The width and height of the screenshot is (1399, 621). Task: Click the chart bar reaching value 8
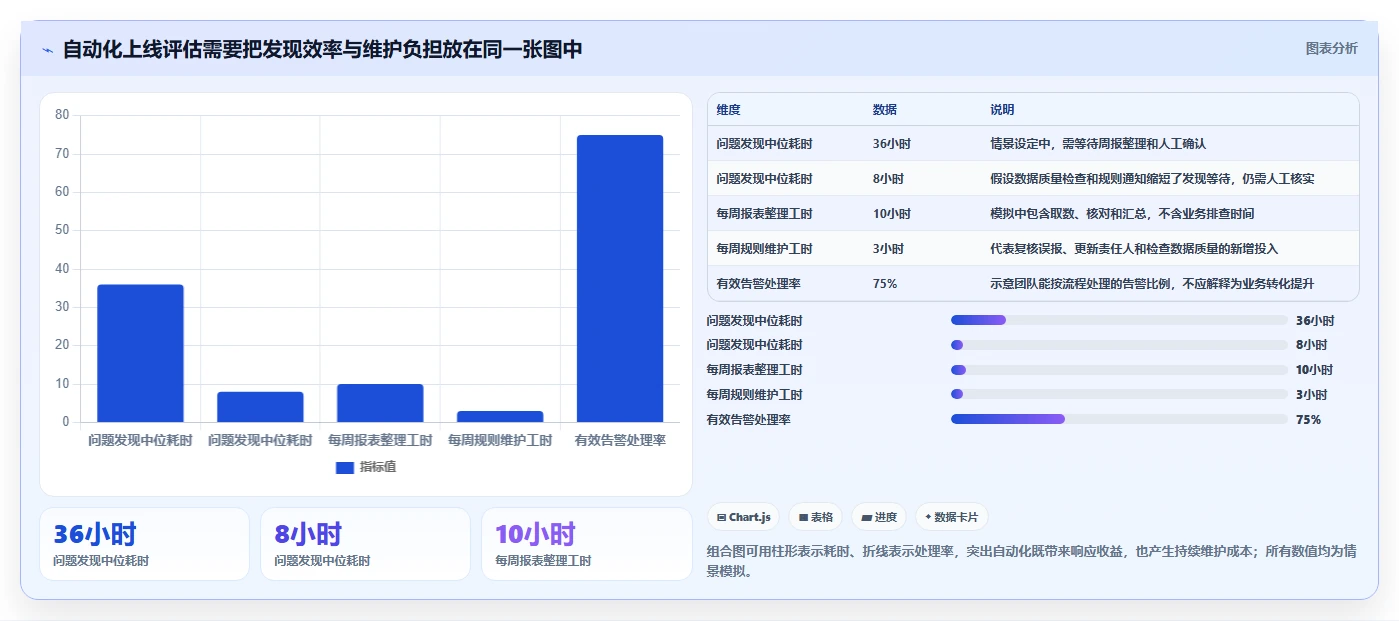click(260, 407)
